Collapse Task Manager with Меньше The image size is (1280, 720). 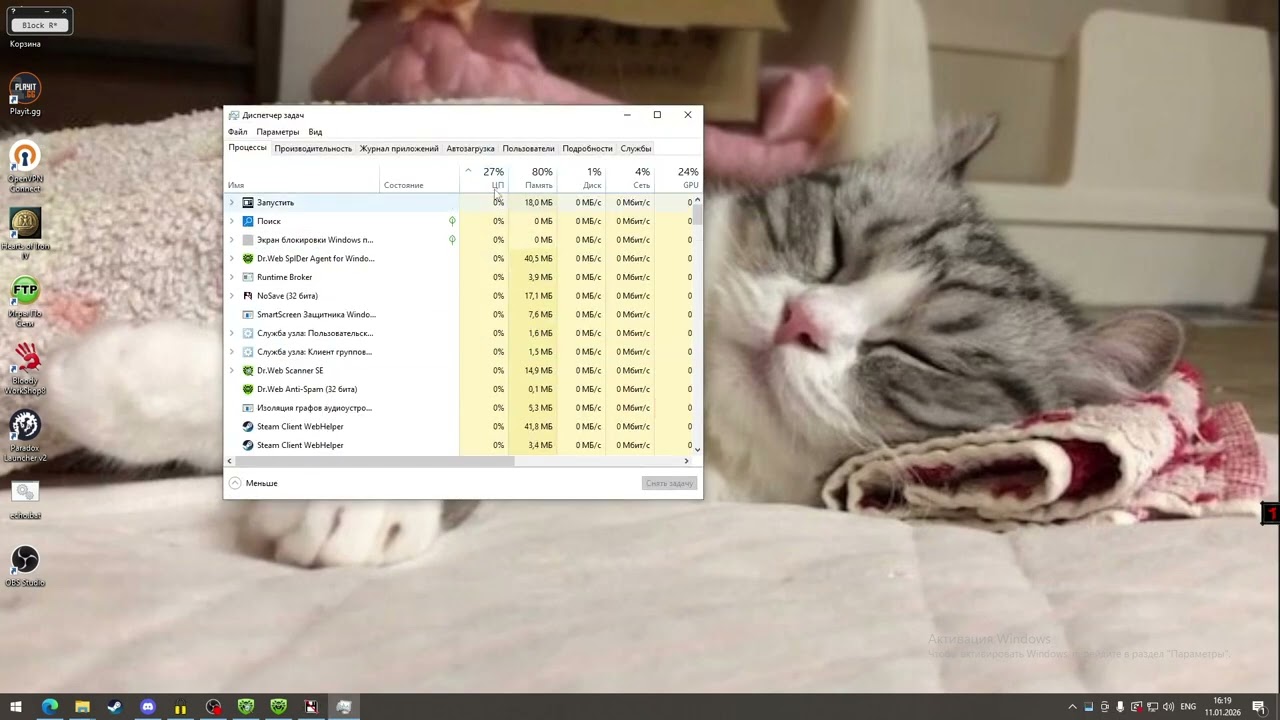point(253,483)
